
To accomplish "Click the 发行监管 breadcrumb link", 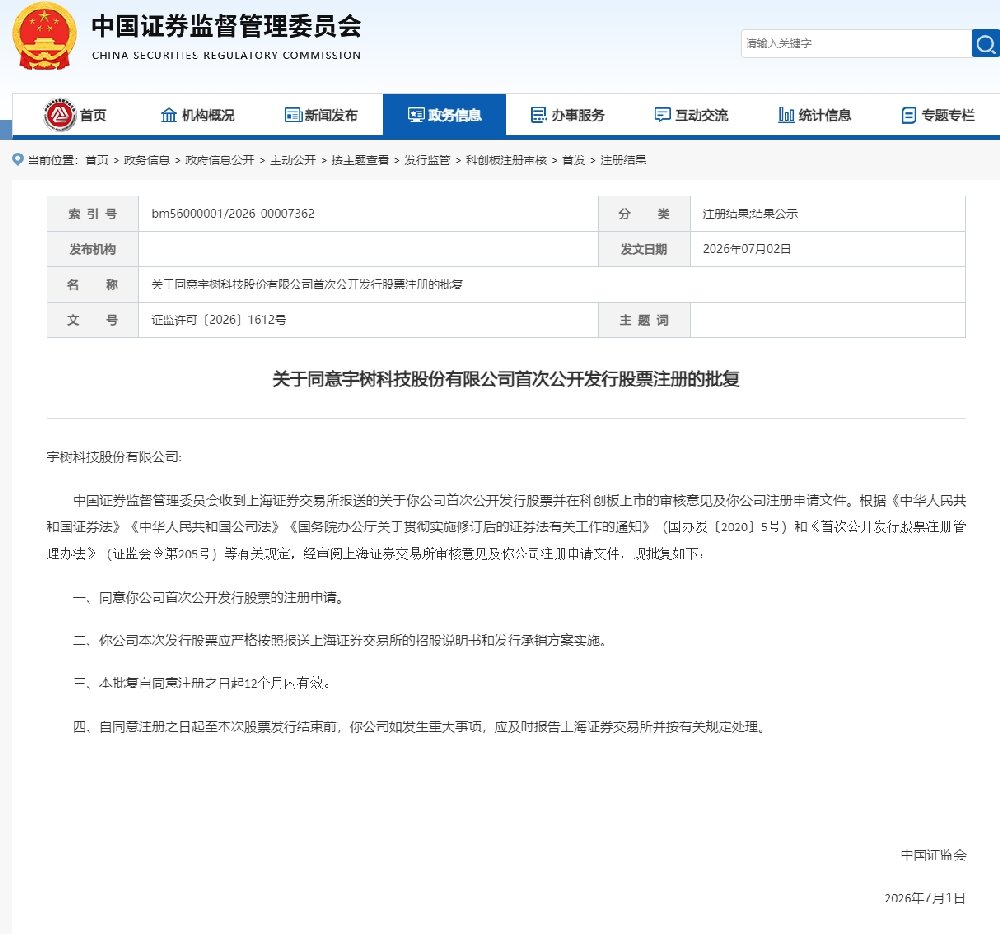I will pyautogui.click(x=427, y=160).
